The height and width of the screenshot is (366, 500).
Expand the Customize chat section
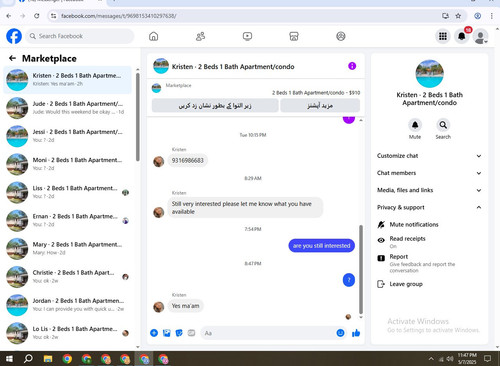[x=429, y=156]
